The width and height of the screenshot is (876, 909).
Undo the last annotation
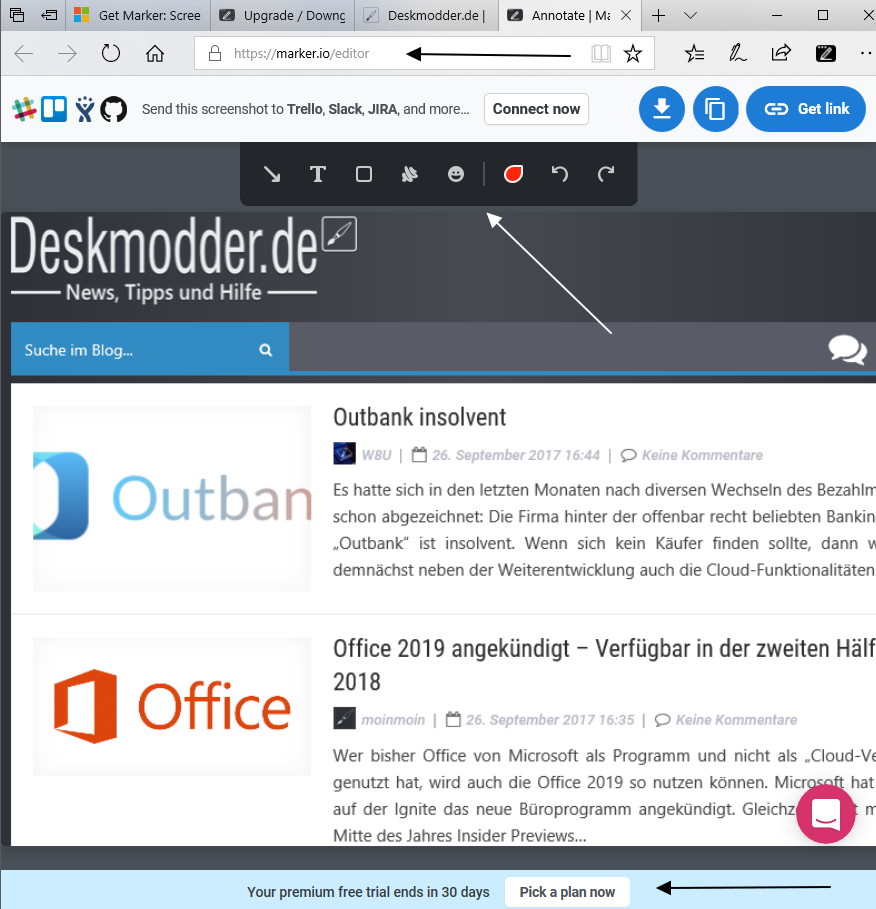tap(559, 174)
